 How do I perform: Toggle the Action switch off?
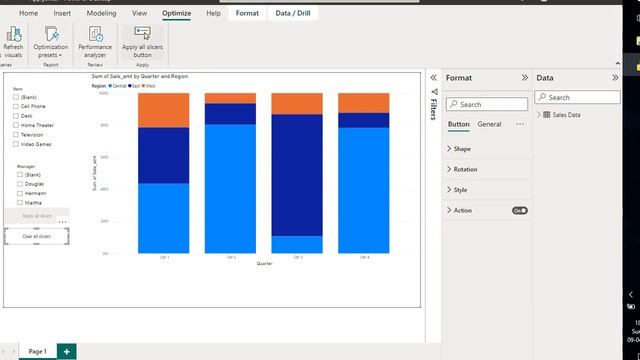[520, 211]
